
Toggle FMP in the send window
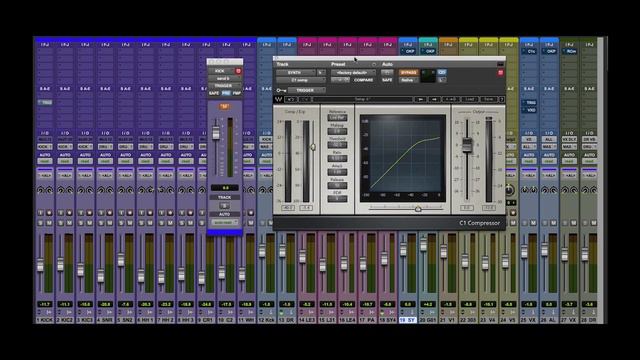click(237, 93)
